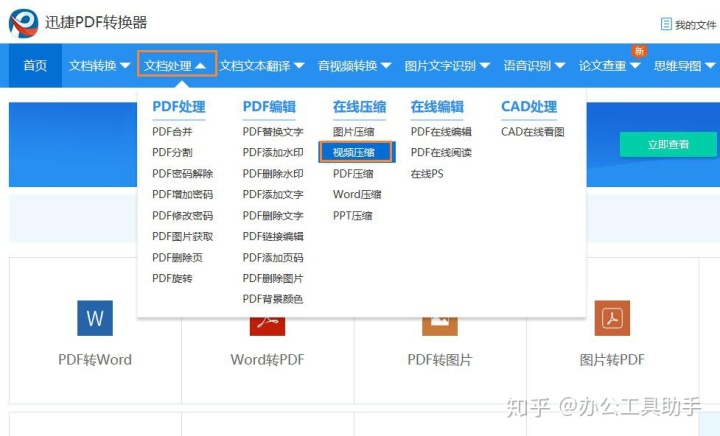Screen dimensions: 720x436
Task: Click the 我的文件 link
Action: pos(695,25)
